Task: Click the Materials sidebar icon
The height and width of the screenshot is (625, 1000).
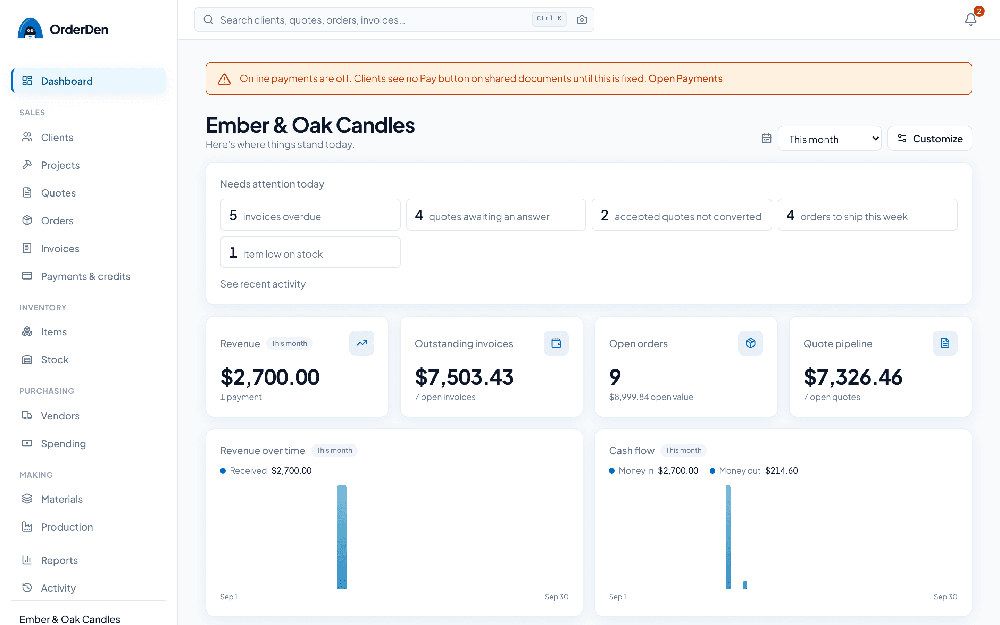Action: [x=27, y=499]
